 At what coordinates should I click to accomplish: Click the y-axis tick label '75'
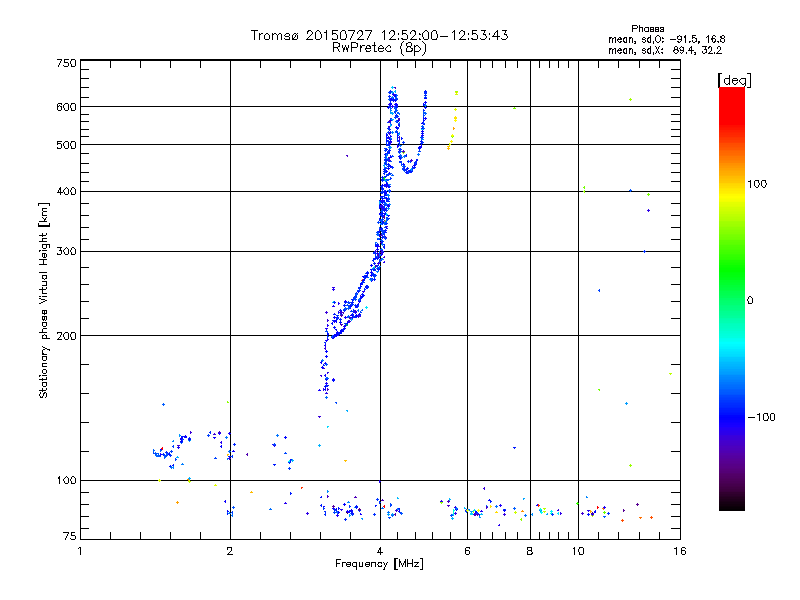[x=70, y=536]
